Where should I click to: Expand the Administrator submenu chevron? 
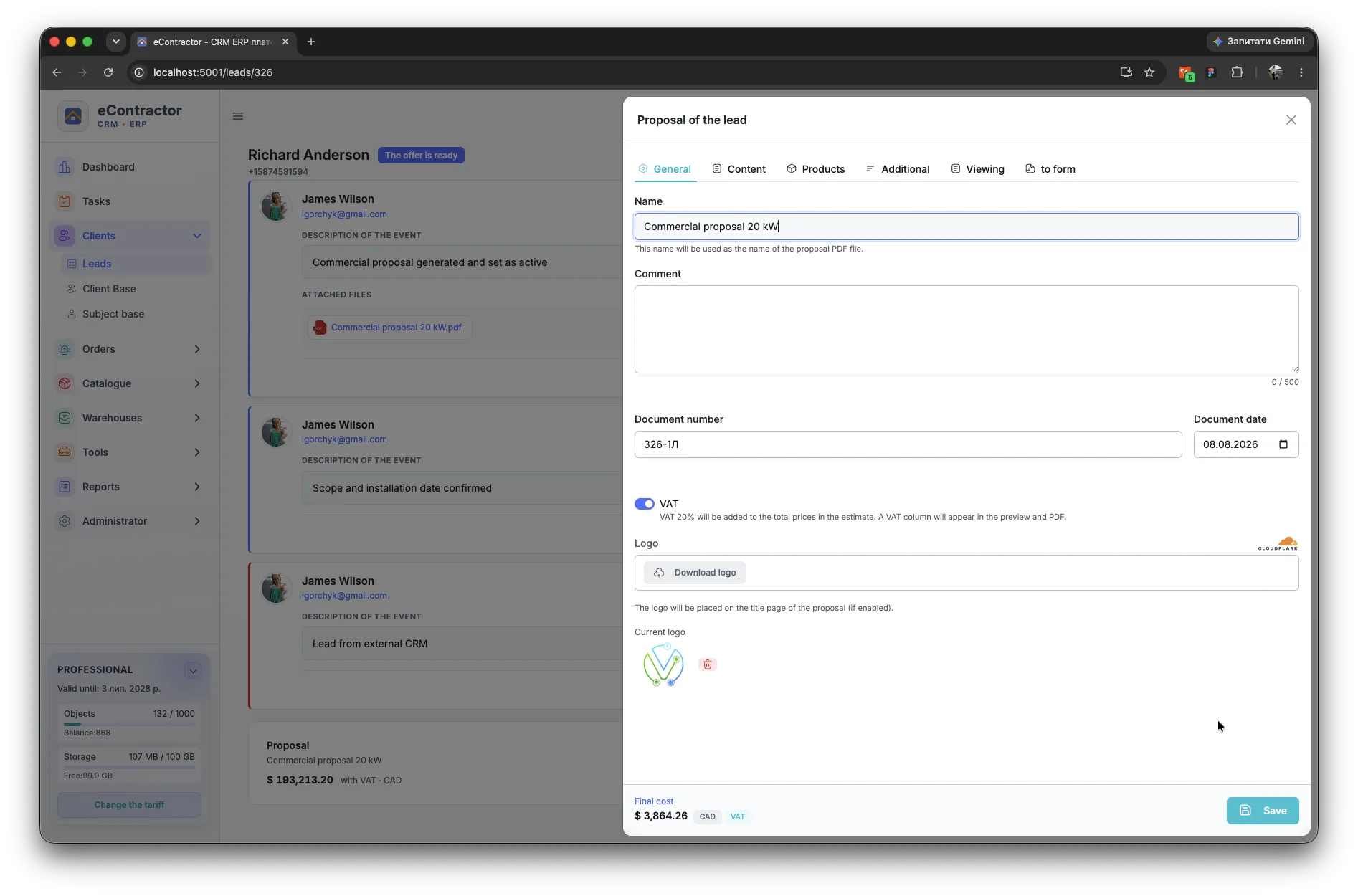(197, 521)
